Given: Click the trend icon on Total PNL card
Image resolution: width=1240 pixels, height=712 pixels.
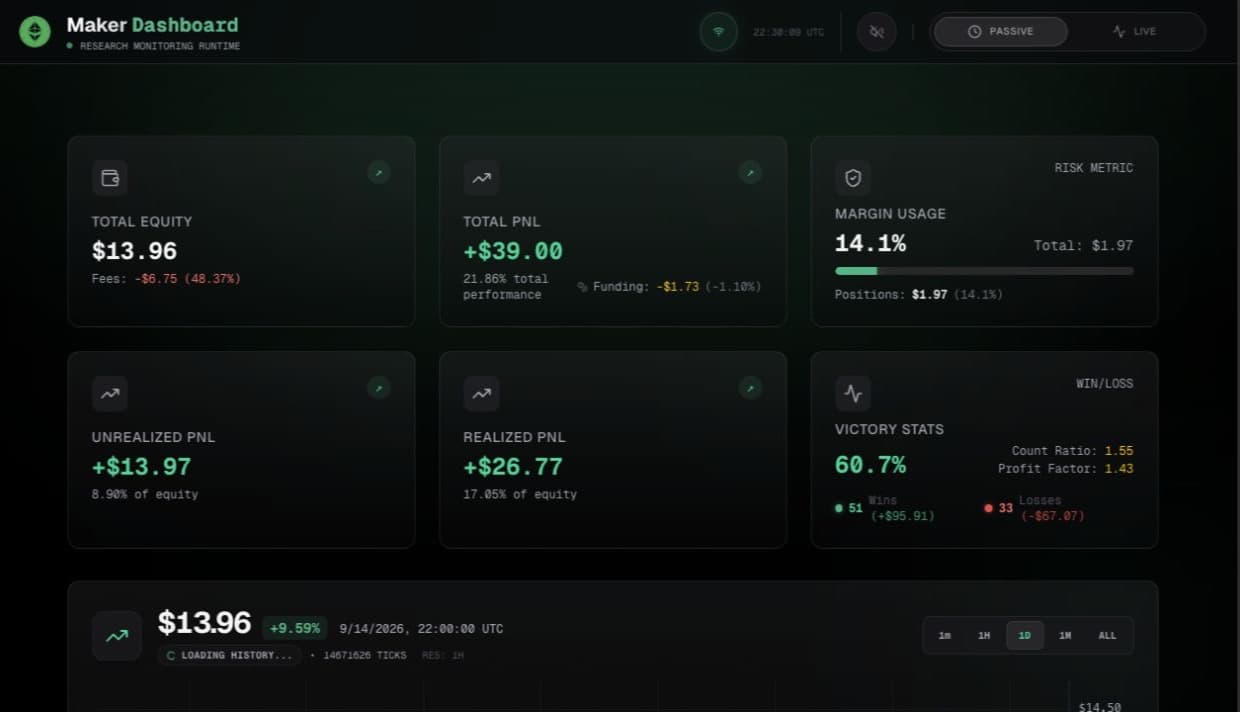Looking at the screenshot, I should [481, 178].
